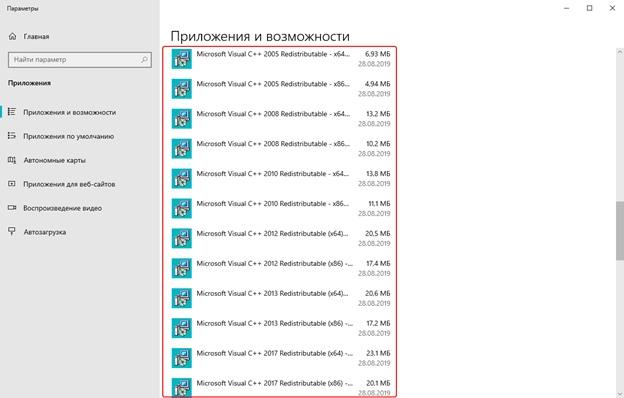The height and width of the screenshot is (398, 624).
Task: Click the Visual C++ 2005 x86 installer icon
Action: point(181,89)
